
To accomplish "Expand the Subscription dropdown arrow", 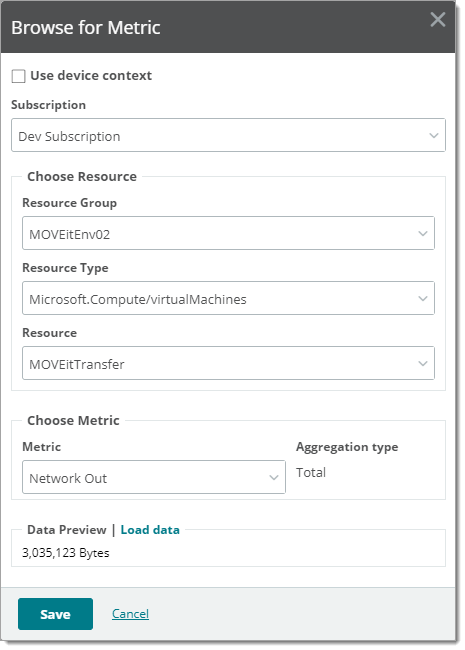I will (434, 136).
